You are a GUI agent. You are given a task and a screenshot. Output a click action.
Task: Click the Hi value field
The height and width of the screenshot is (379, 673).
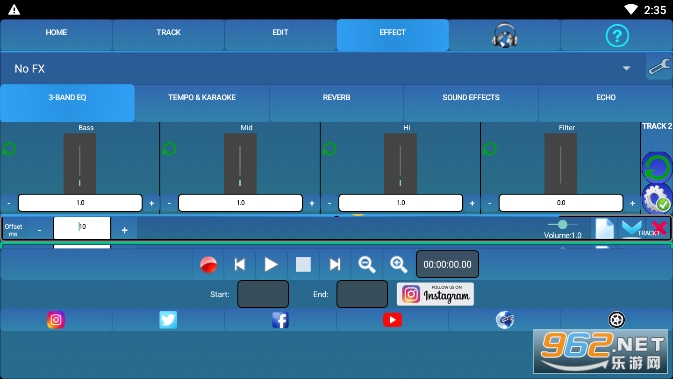click(x=400, y=203)
